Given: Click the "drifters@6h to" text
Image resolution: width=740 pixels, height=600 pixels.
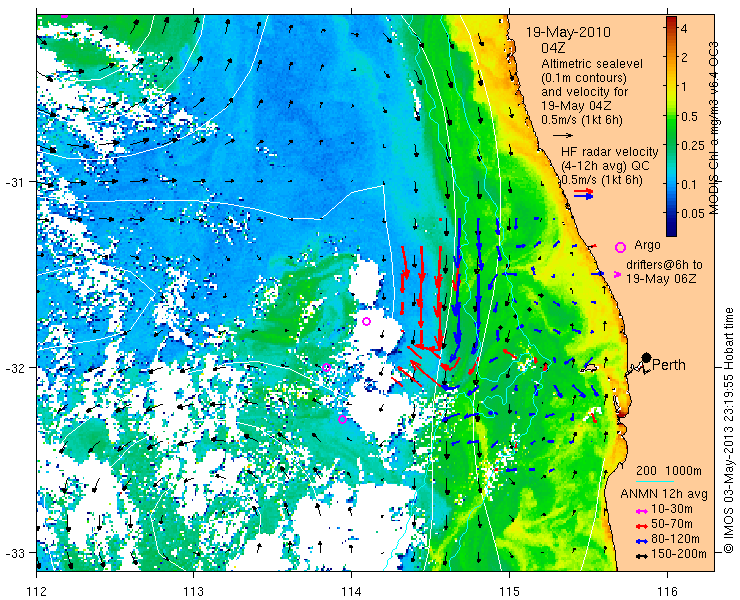Looking at the screenshot, I should pos(664,264).
